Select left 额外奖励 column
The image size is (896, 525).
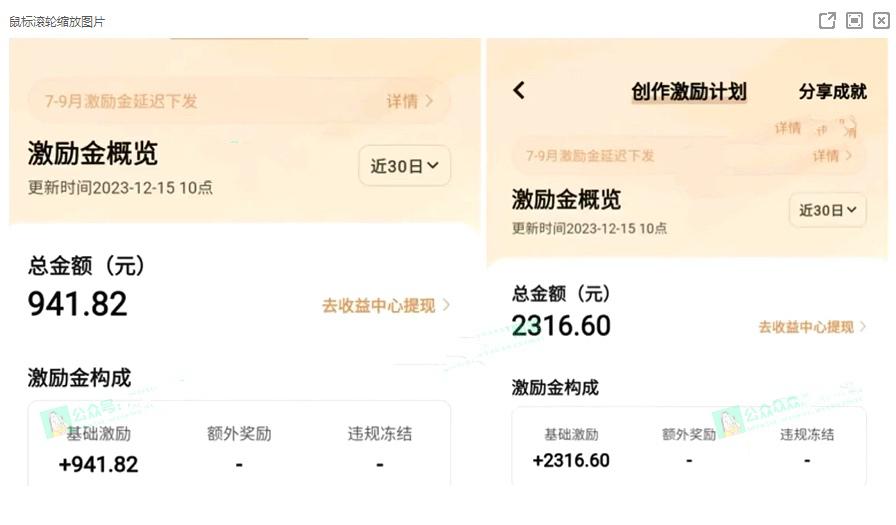click(239, 450)
